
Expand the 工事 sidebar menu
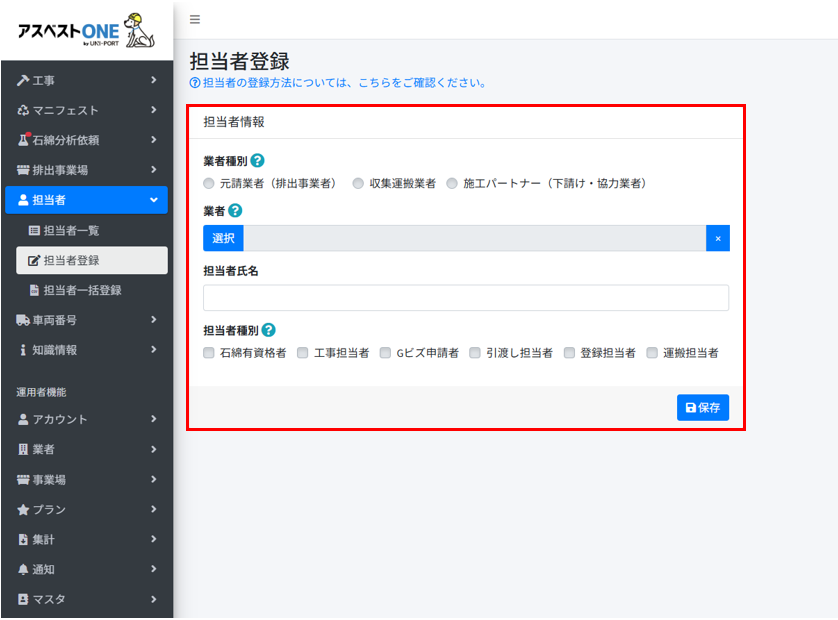[x=86, y=80]
